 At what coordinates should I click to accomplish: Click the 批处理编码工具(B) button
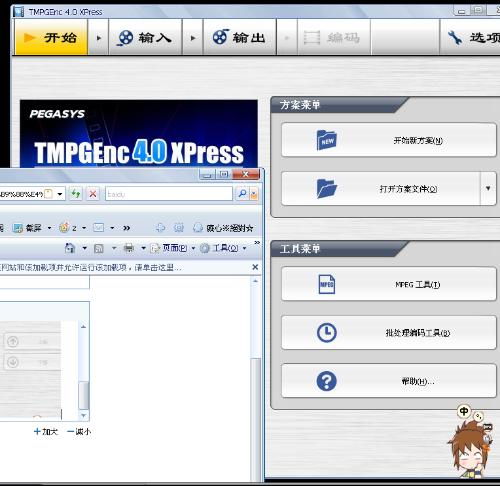tap(389, 332)
